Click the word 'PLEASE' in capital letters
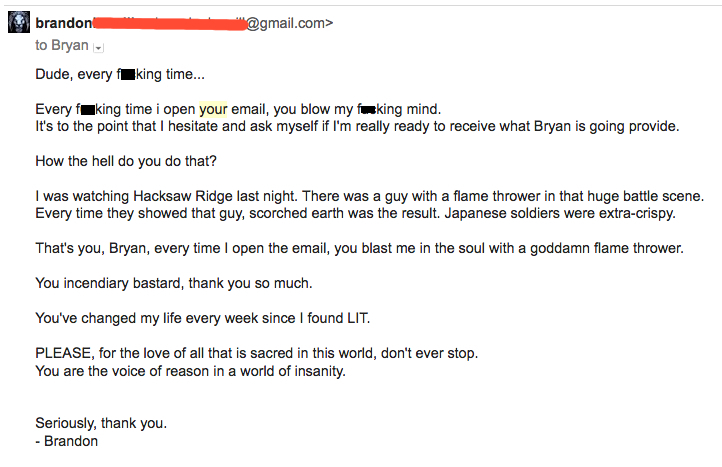The image size is (722, 467). click(x=64, y=353)
